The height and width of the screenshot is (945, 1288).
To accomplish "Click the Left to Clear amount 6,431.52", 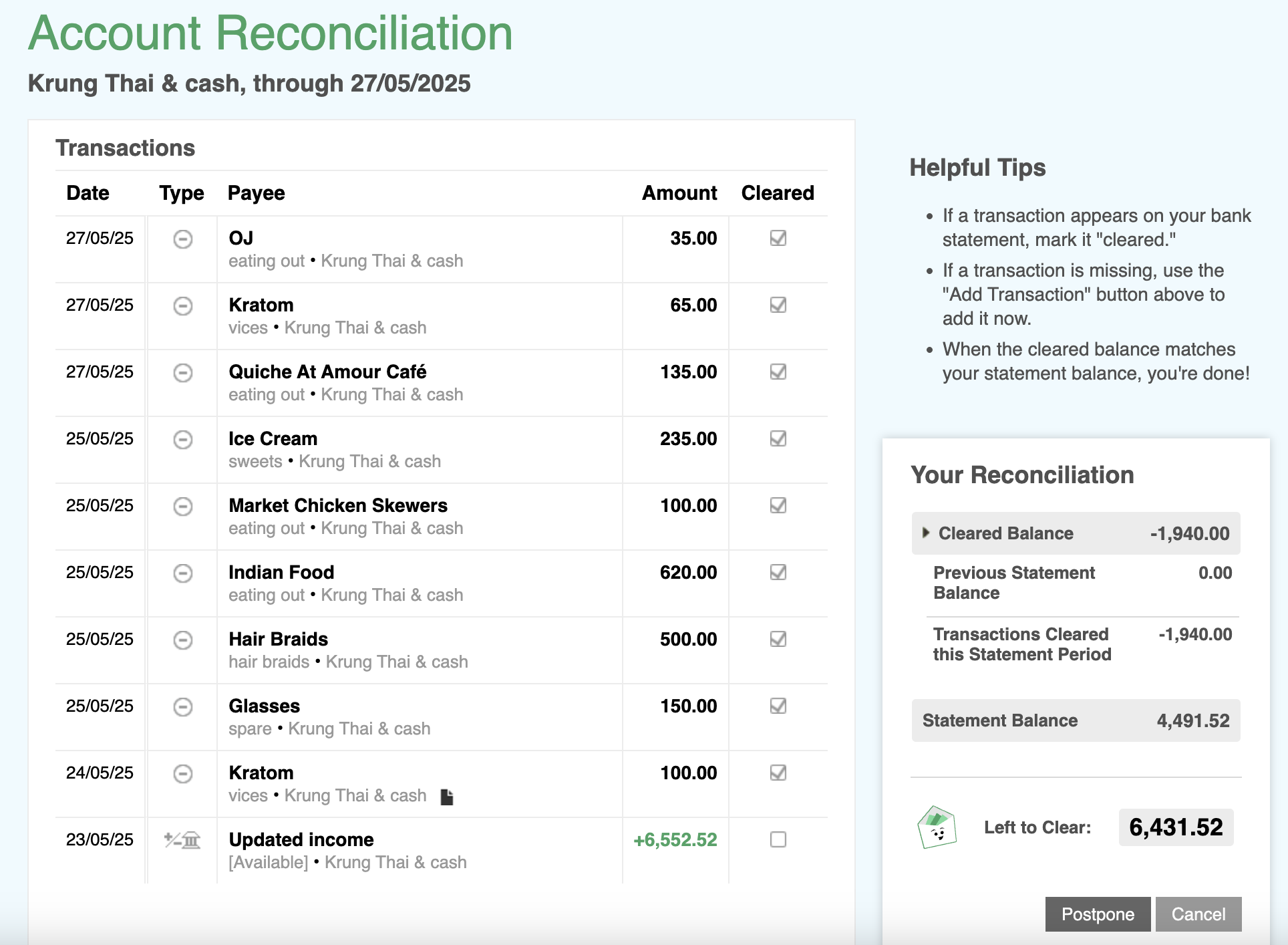I will [1176, 827].
